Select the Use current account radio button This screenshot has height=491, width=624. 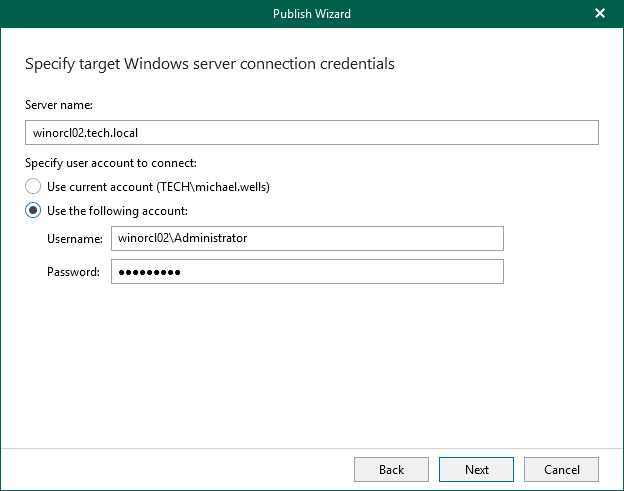[x=33, y=187]
